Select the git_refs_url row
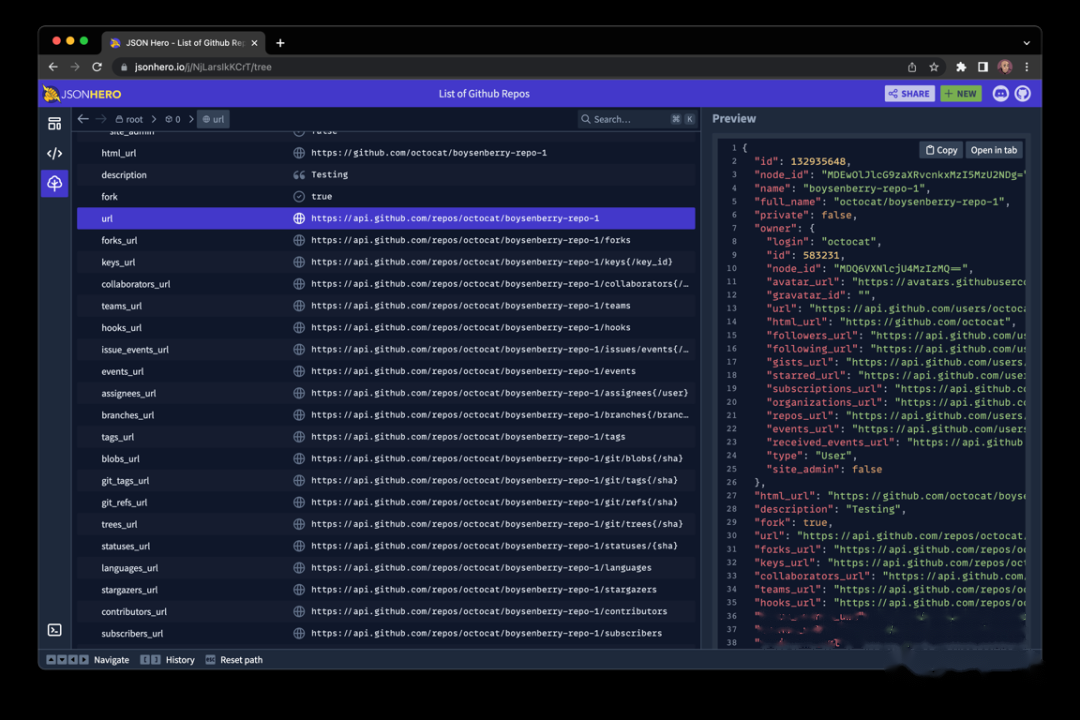 coord(386,502)
